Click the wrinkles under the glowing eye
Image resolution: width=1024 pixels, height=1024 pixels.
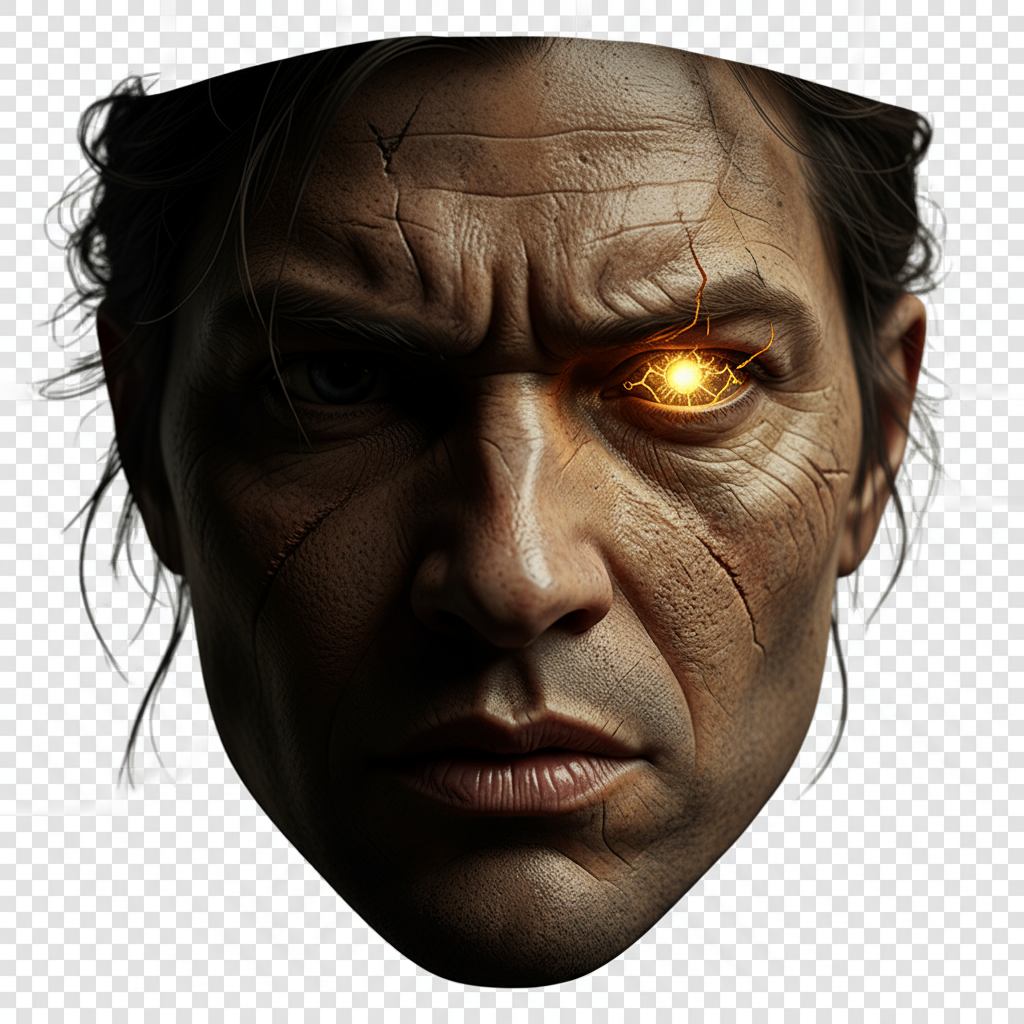(x=700, y=440)
